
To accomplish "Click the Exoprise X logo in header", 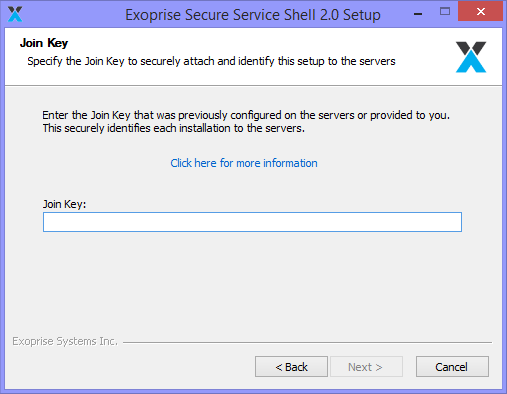I will coord(471,57).
